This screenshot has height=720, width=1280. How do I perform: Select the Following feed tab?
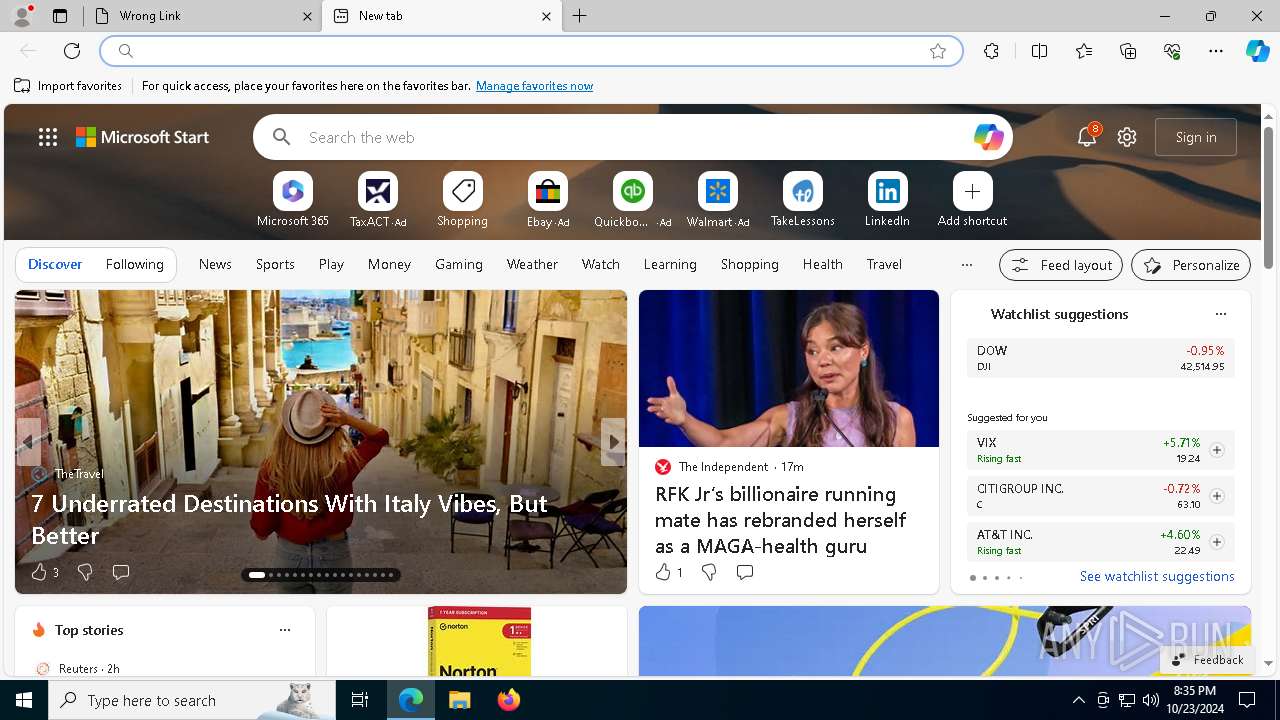135,264
